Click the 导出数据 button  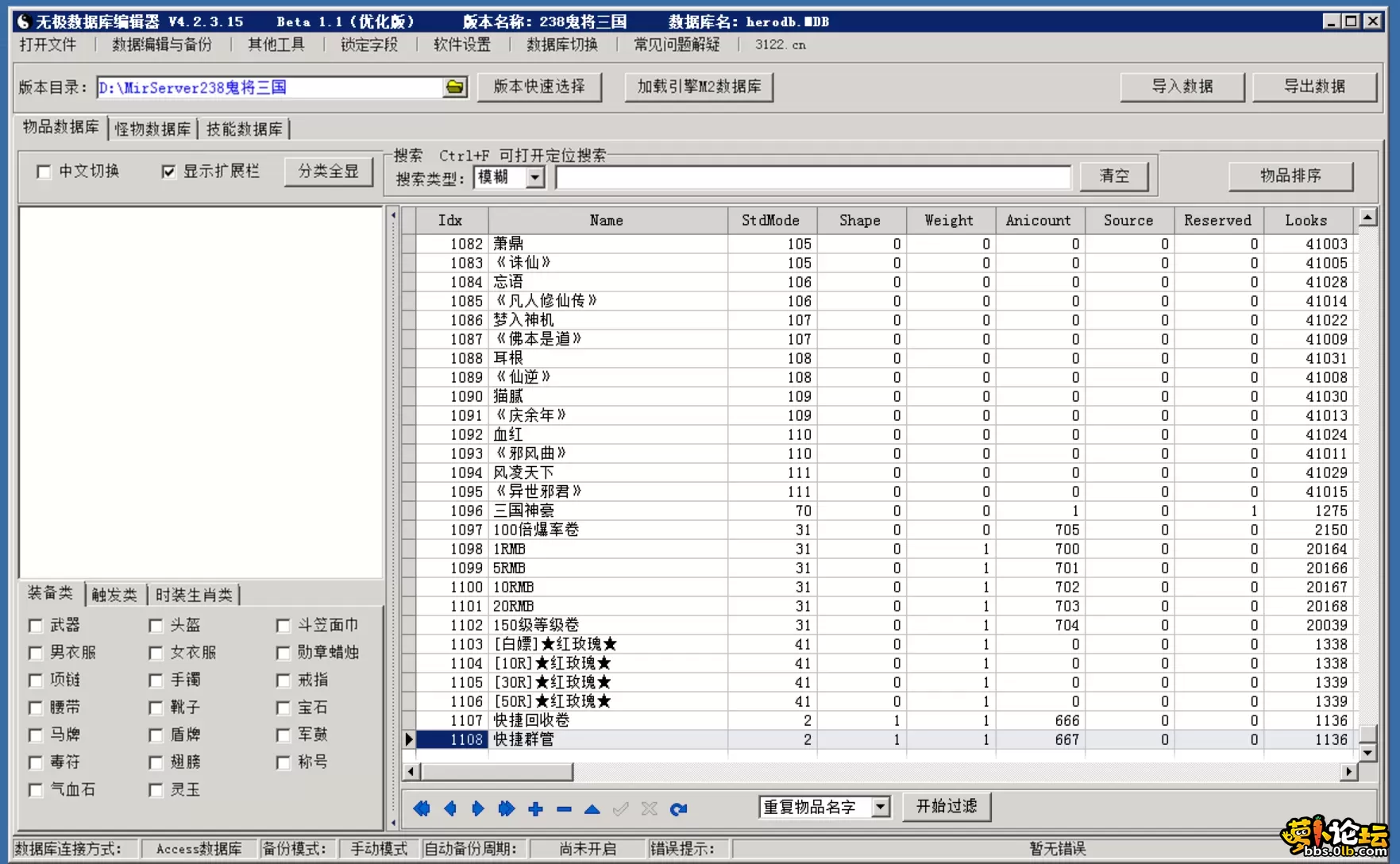1314,87
